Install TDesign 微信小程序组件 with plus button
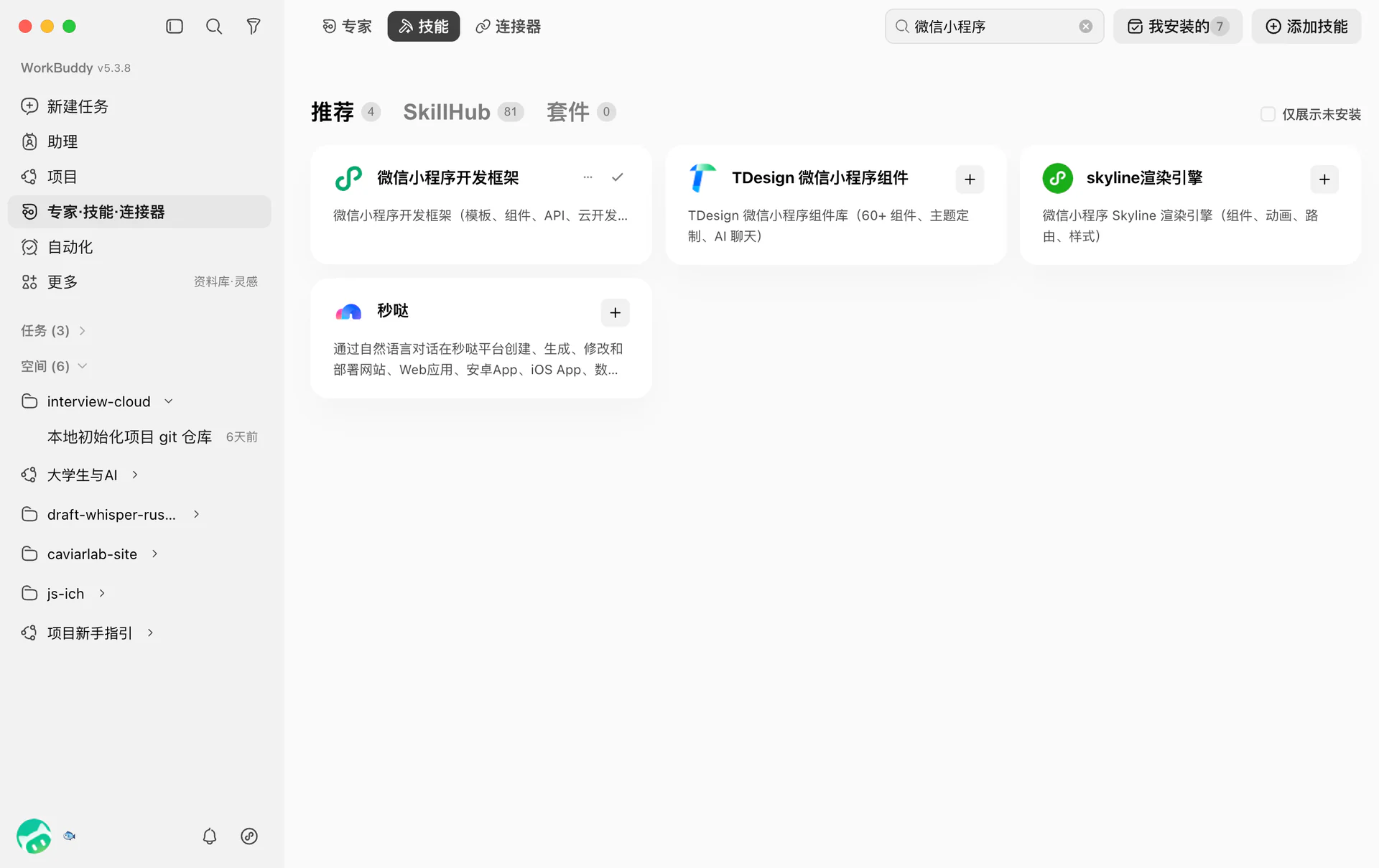The height and width of the screenshot is (868, 1379). point(970,179)
